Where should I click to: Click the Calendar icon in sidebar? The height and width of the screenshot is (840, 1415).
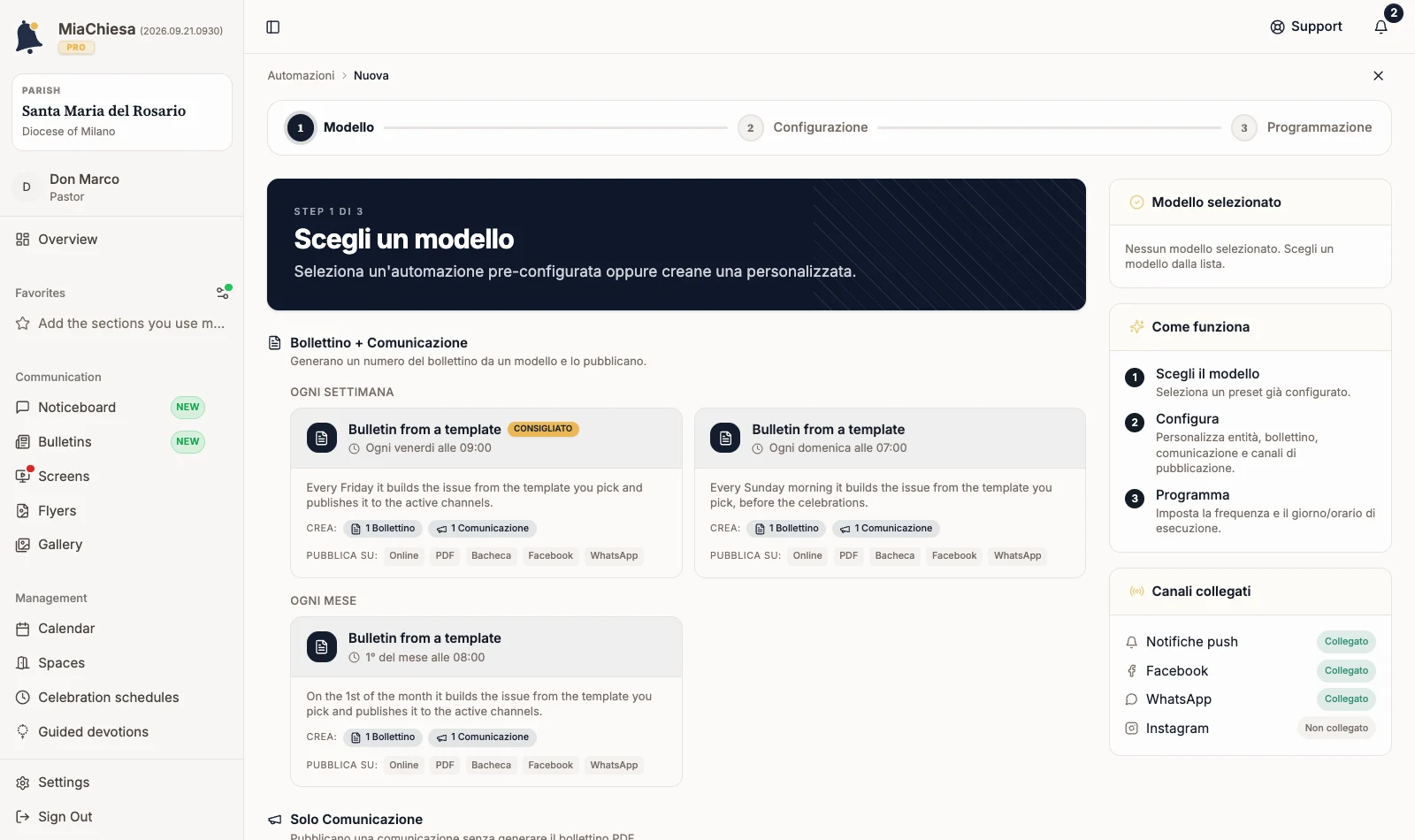coord(23,629)
